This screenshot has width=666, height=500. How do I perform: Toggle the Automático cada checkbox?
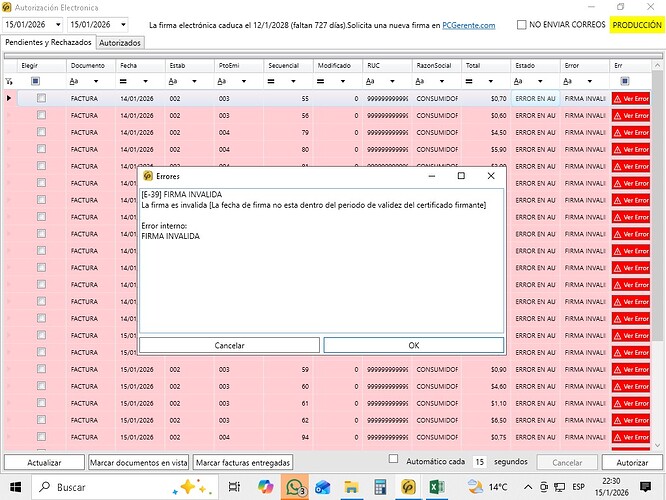(393, 460)
